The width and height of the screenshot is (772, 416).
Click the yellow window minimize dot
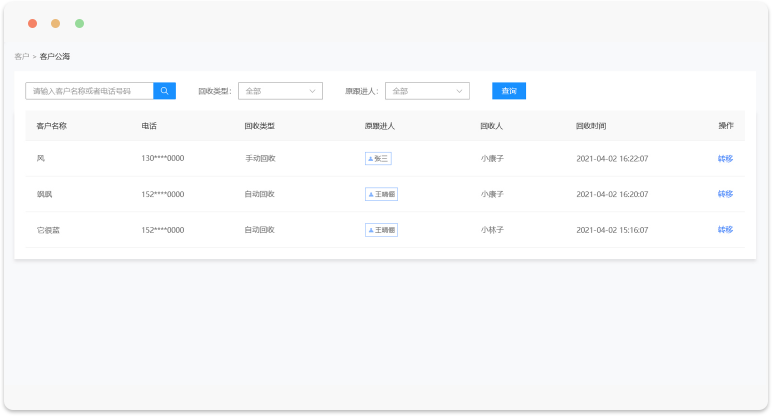click(55, 23)
